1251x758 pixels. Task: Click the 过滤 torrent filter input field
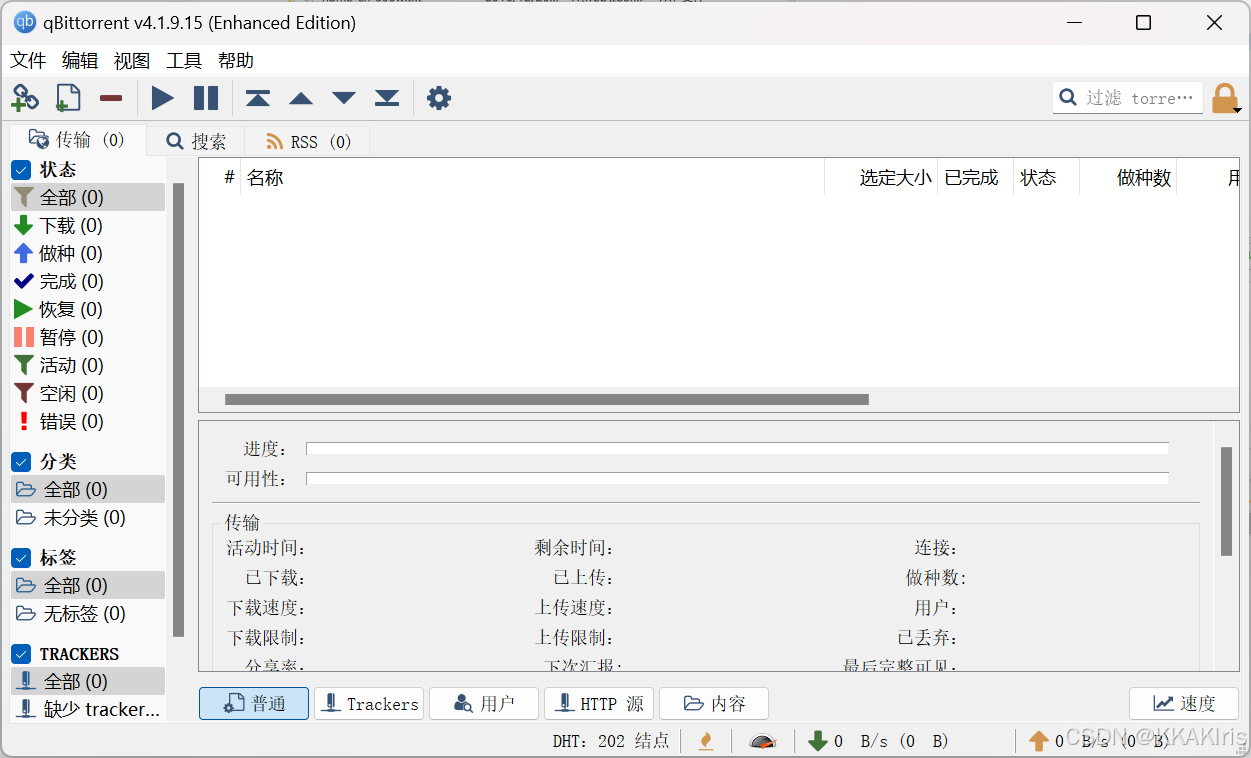point(1128,98)
